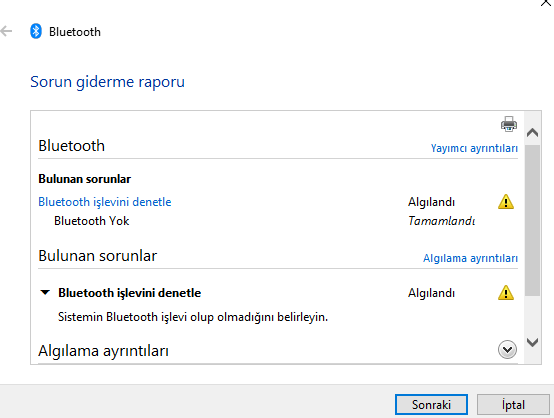
Task: Expand Algılama ayrıntıları with round chevron button
Action: [507, 350]
